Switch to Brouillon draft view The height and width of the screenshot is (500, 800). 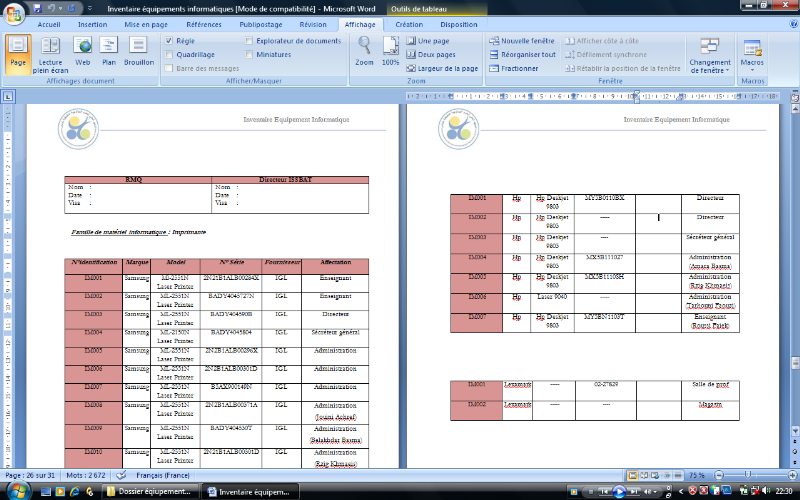click(x=139, y=51)
